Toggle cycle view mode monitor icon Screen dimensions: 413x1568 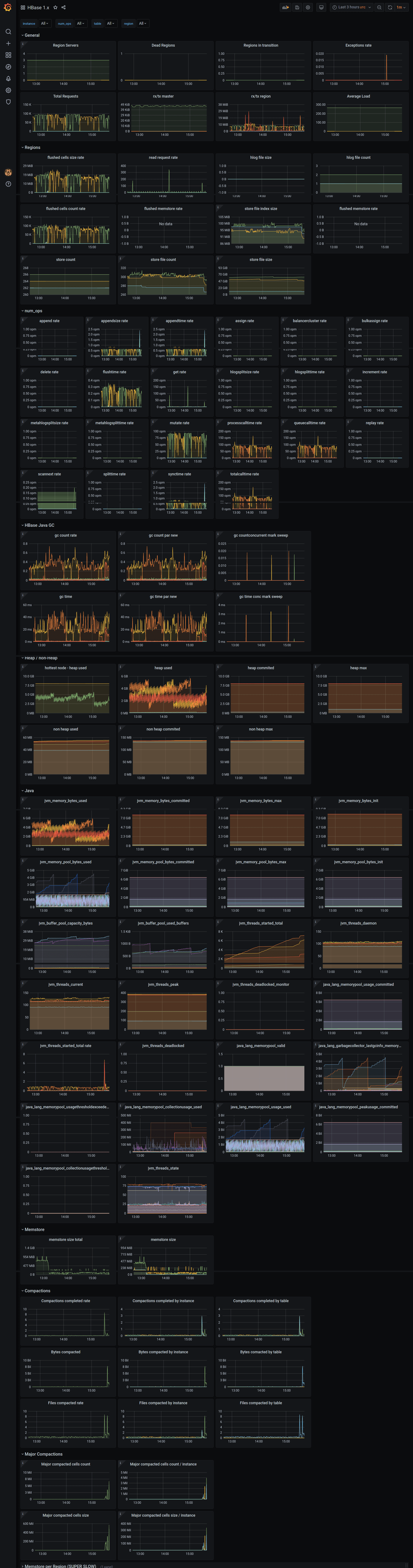(x=321, y=7)
